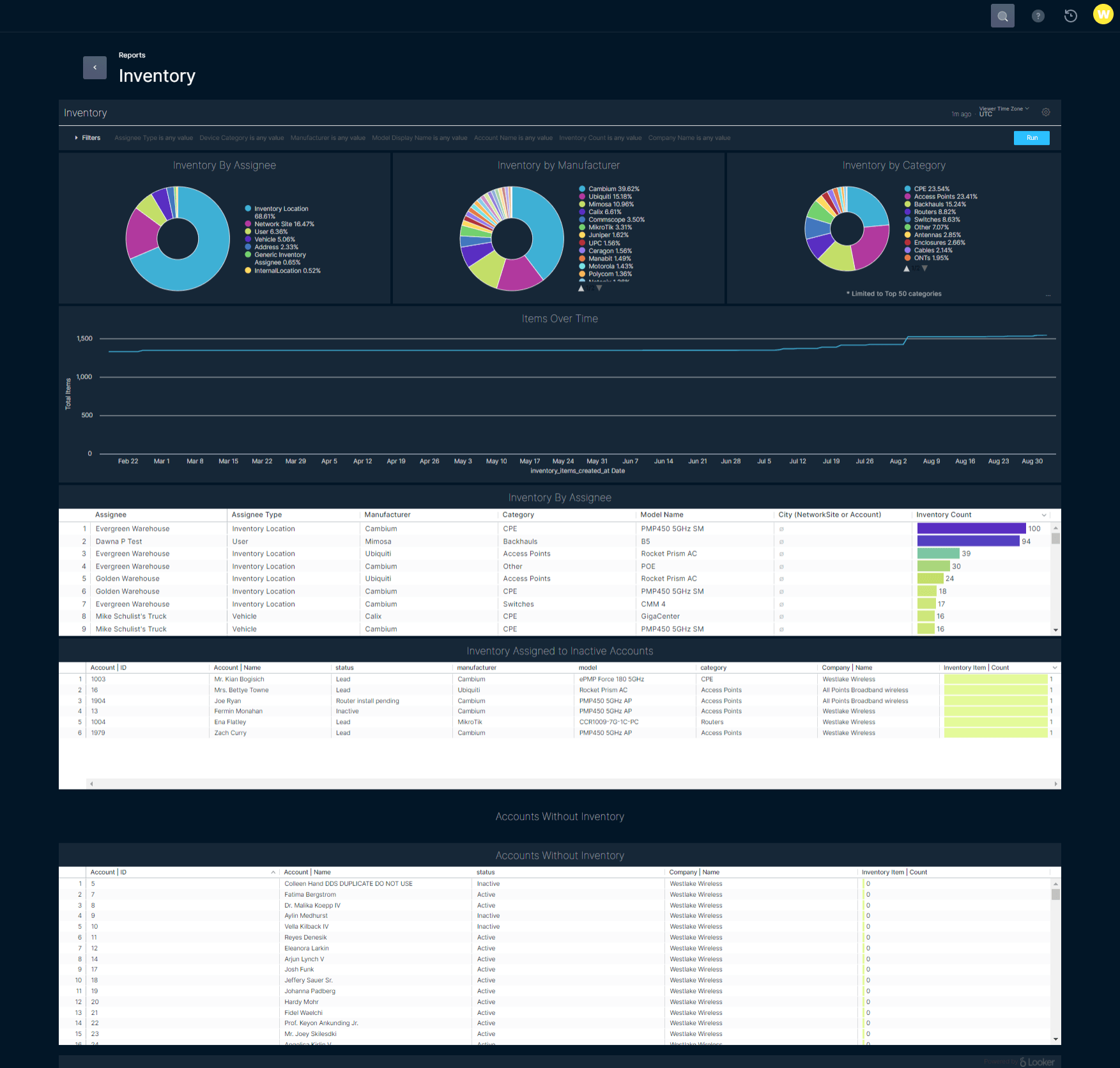This screenshot has height=1068, width=1120.
Task: Go to next Category legend page arrow
Action: pos(924,268)
